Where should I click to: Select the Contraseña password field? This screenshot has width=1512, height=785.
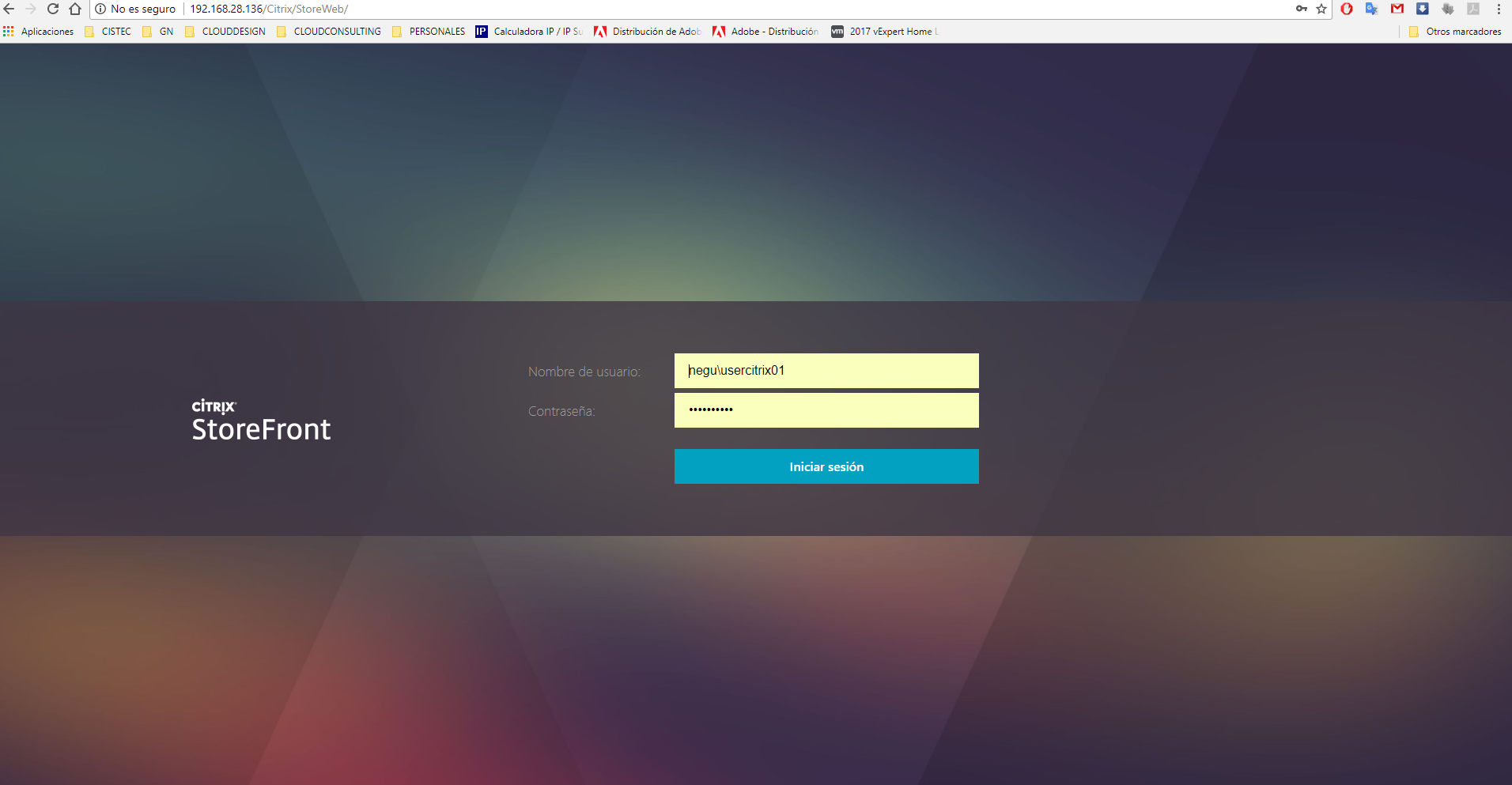tap(826, 410)
